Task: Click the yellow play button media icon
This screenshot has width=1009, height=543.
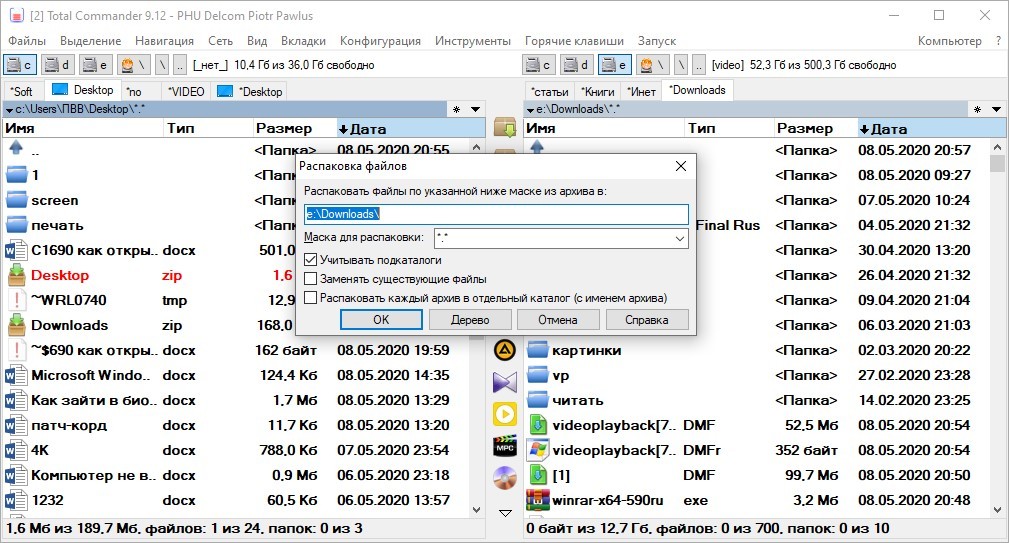Action: (505, 414)
